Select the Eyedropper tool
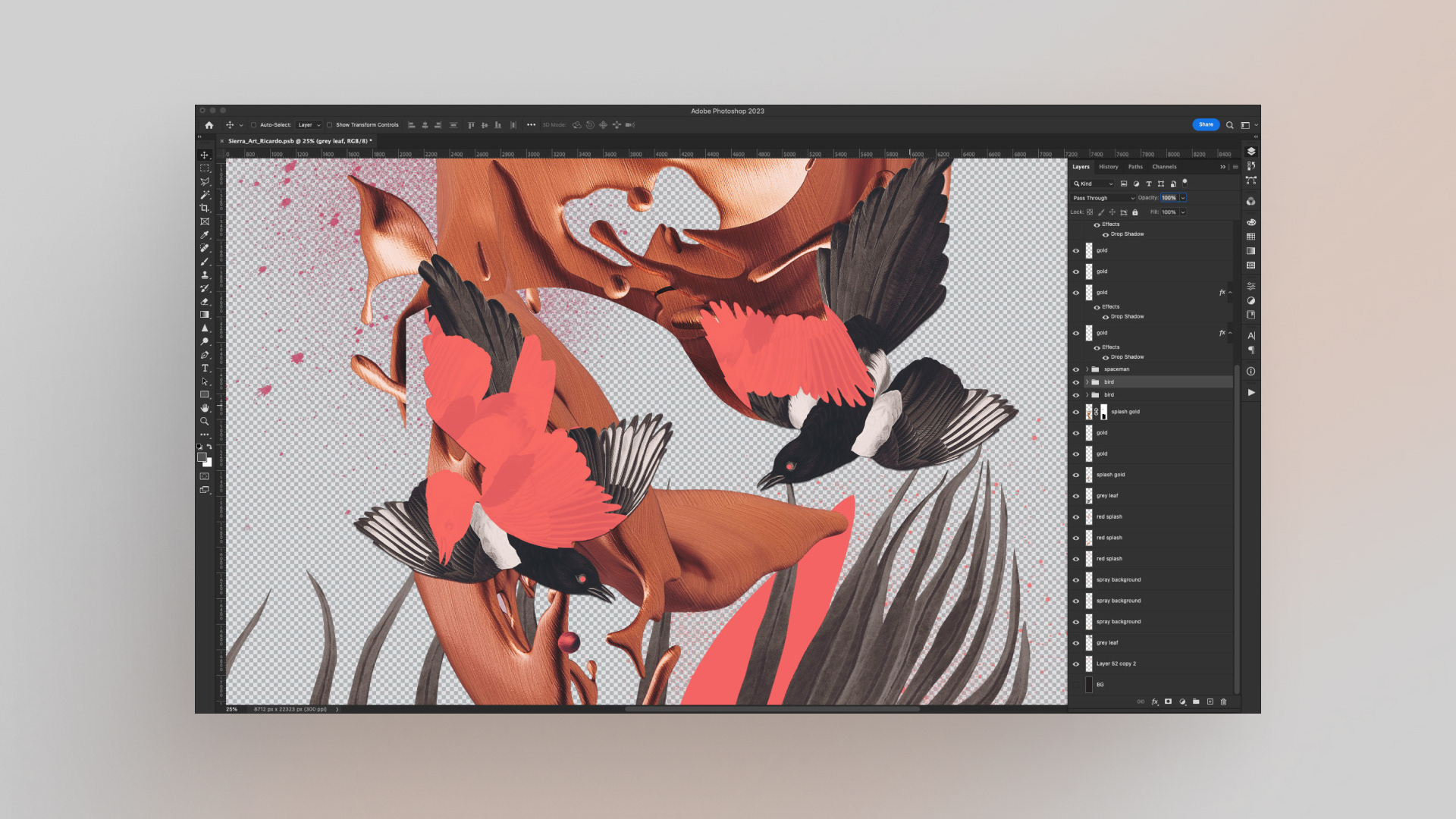The width and height of the screenshot is (1456, 819). coord(205,235)
